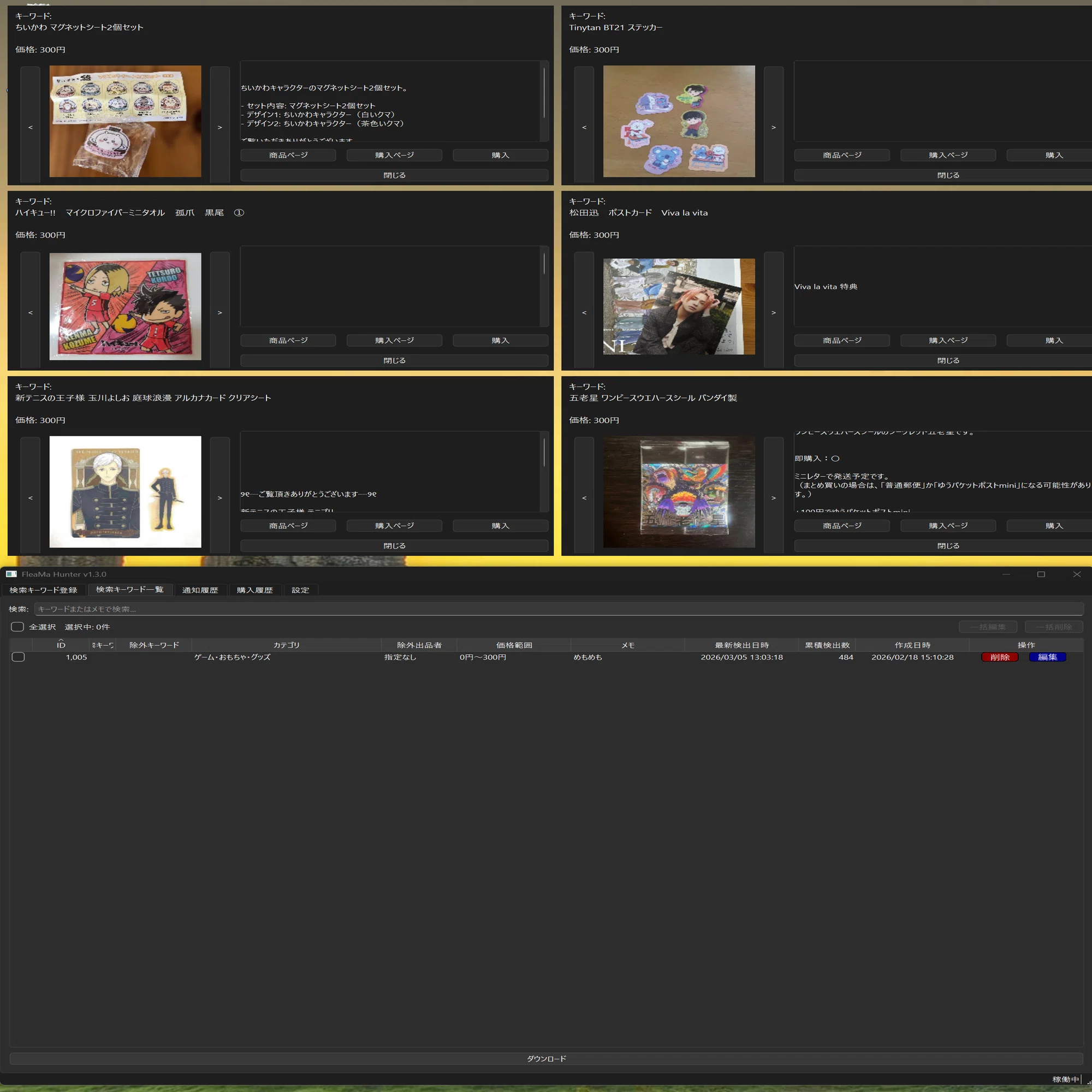The width and height of the screenshot is (1092, 1092).
Task: Switch to the 検索キーワード登録 tab
Action: click(44, 590)
